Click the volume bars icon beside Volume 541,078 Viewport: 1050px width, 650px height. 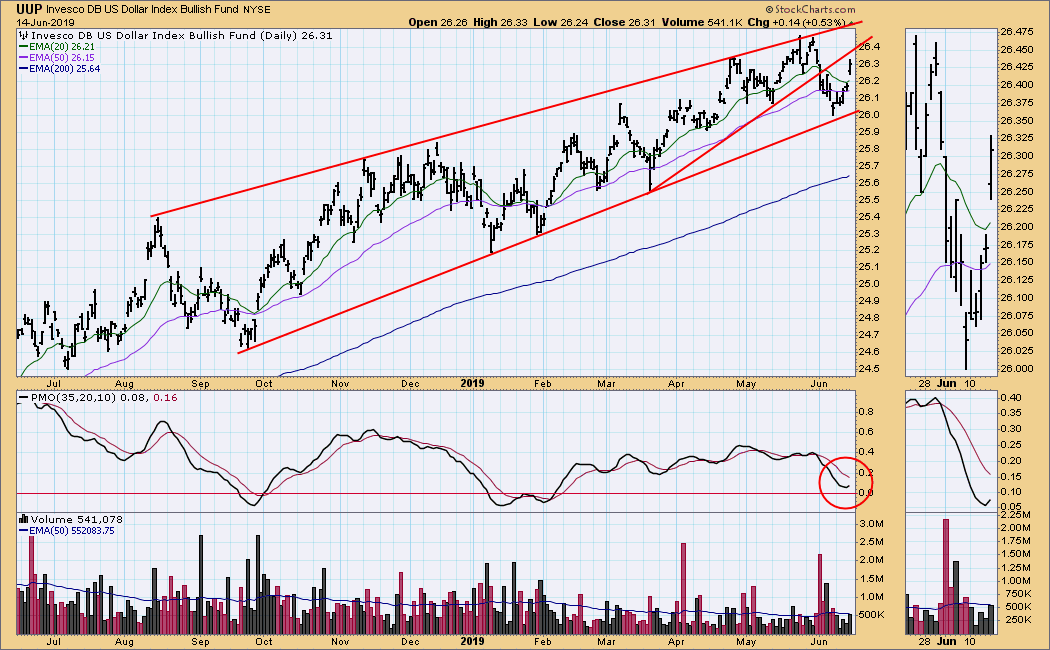(x=24, y=519)
